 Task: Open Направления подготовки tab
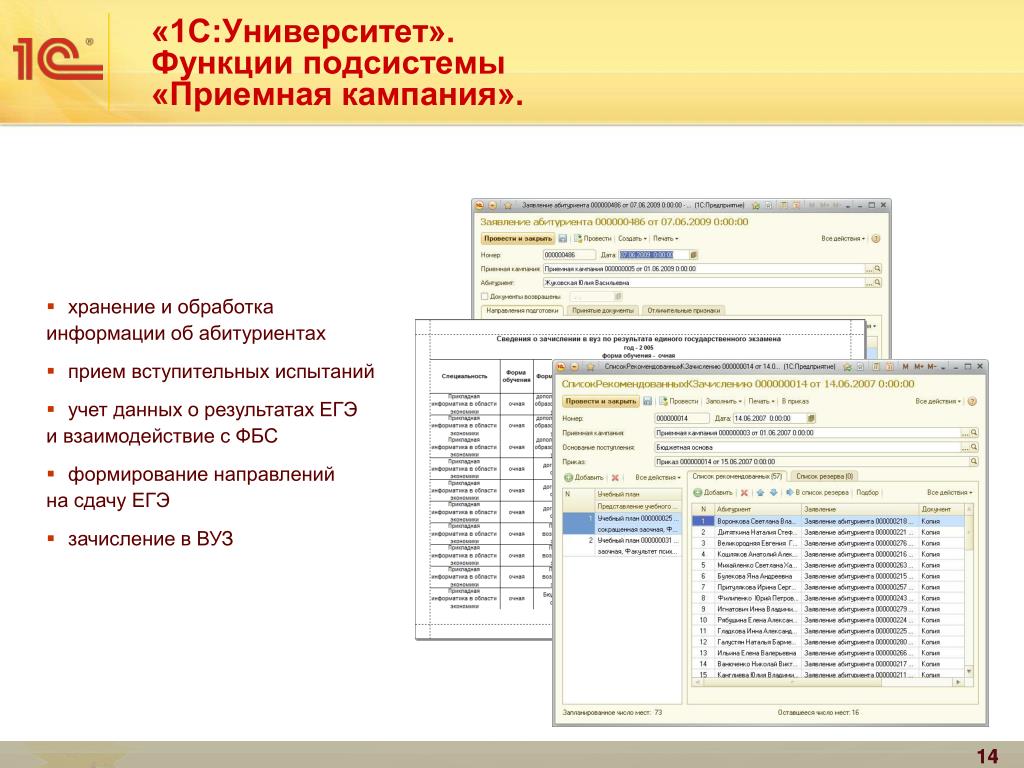click(x=522, y=311)
